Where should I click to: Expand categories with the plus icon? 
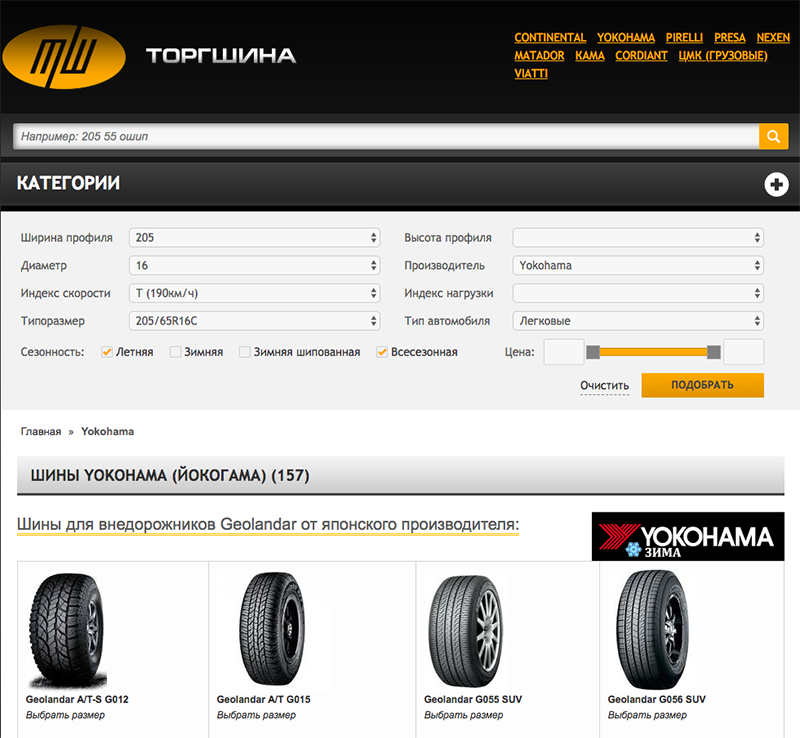coord(776,184)
